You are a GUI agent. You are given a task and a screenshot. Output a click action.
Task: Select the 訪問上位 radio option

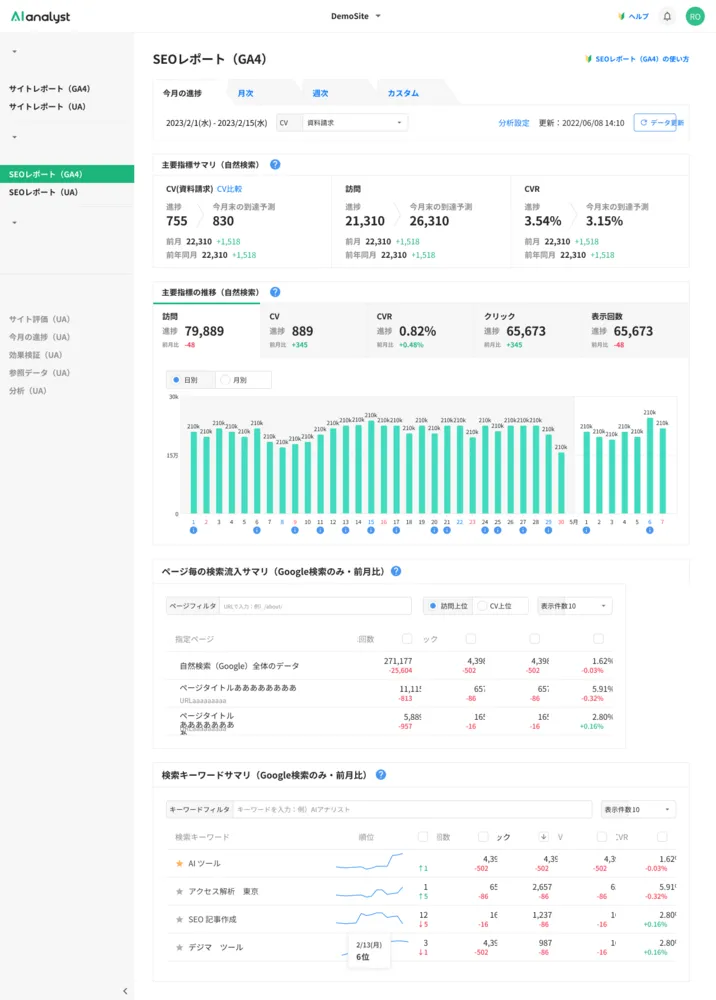[433, 606]
